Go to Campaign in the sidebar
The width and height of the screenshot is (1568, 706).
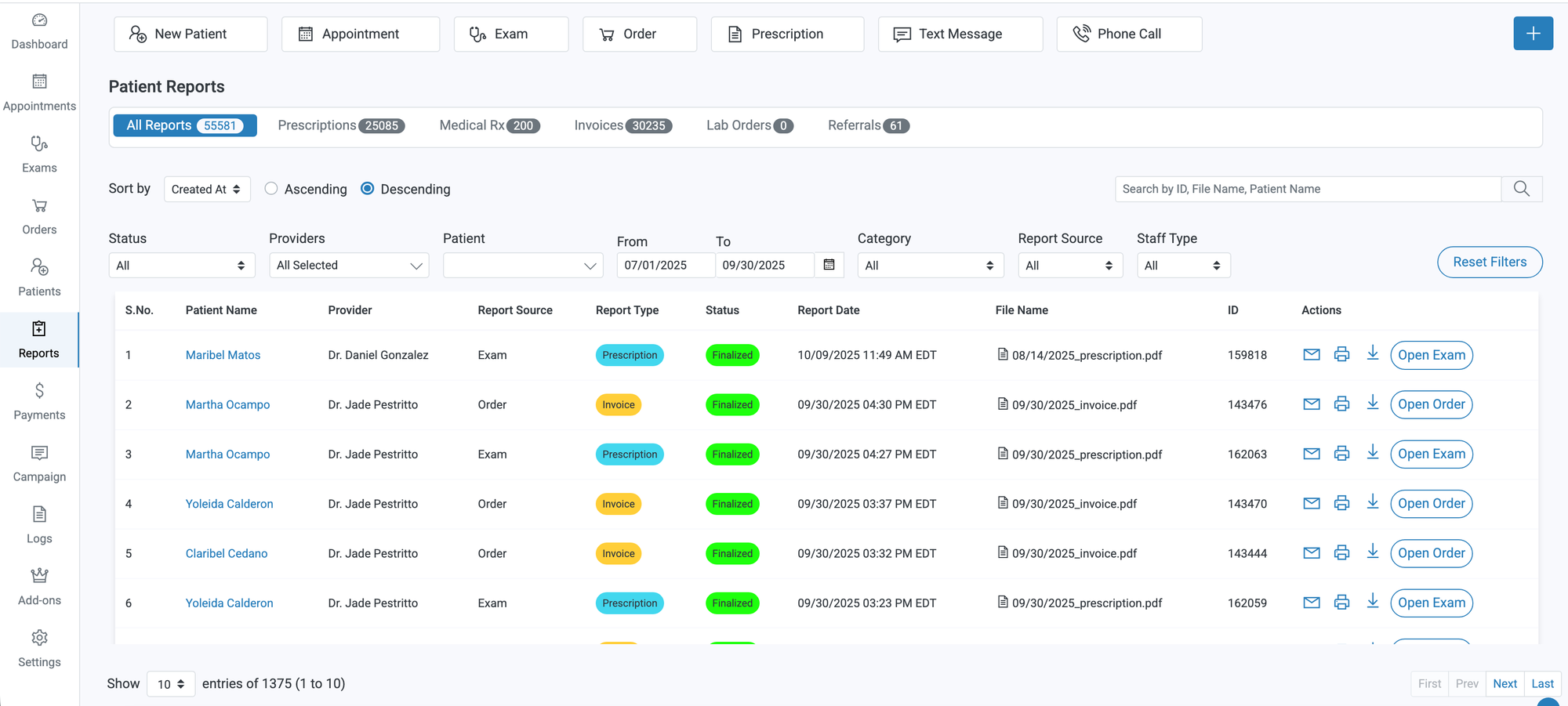pos(39,463)
